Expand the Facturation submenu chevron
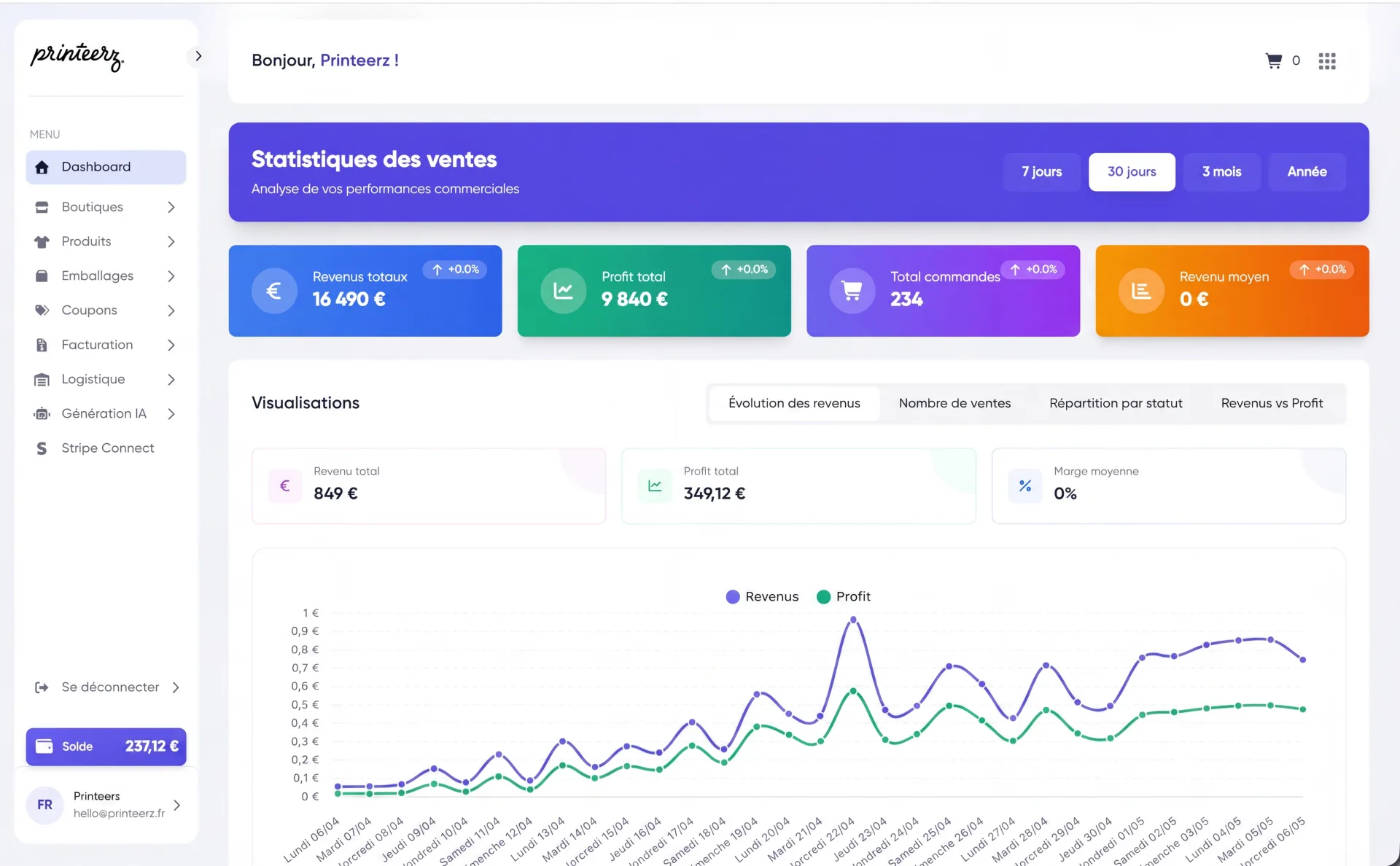This screenshot has height=866, width=1400. [171, 345]
